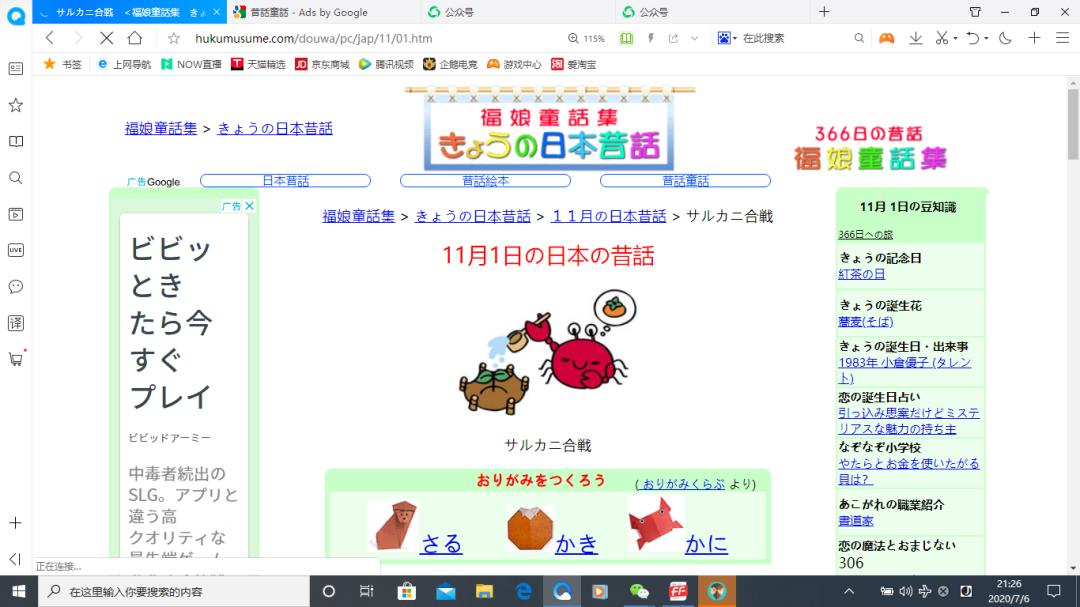Image resolution: width=1080 pixels, height=607 pixels.
Task: Open the さる origami link
Action: click(443, 543)
